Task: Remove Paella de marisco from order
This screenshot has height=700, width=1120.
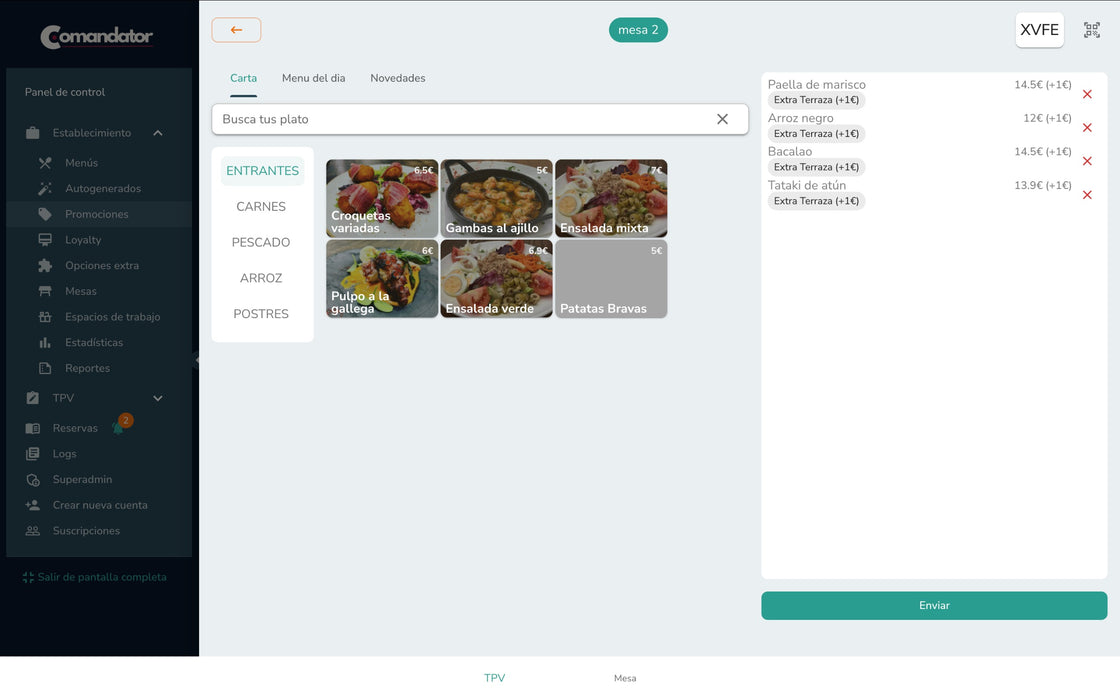Action: 1087,94
